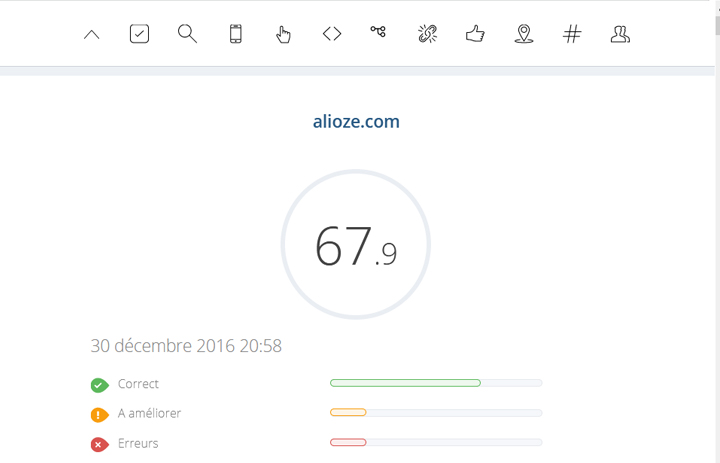
Task: Click the alioze.com site link
Action: (x=356, y=122)
